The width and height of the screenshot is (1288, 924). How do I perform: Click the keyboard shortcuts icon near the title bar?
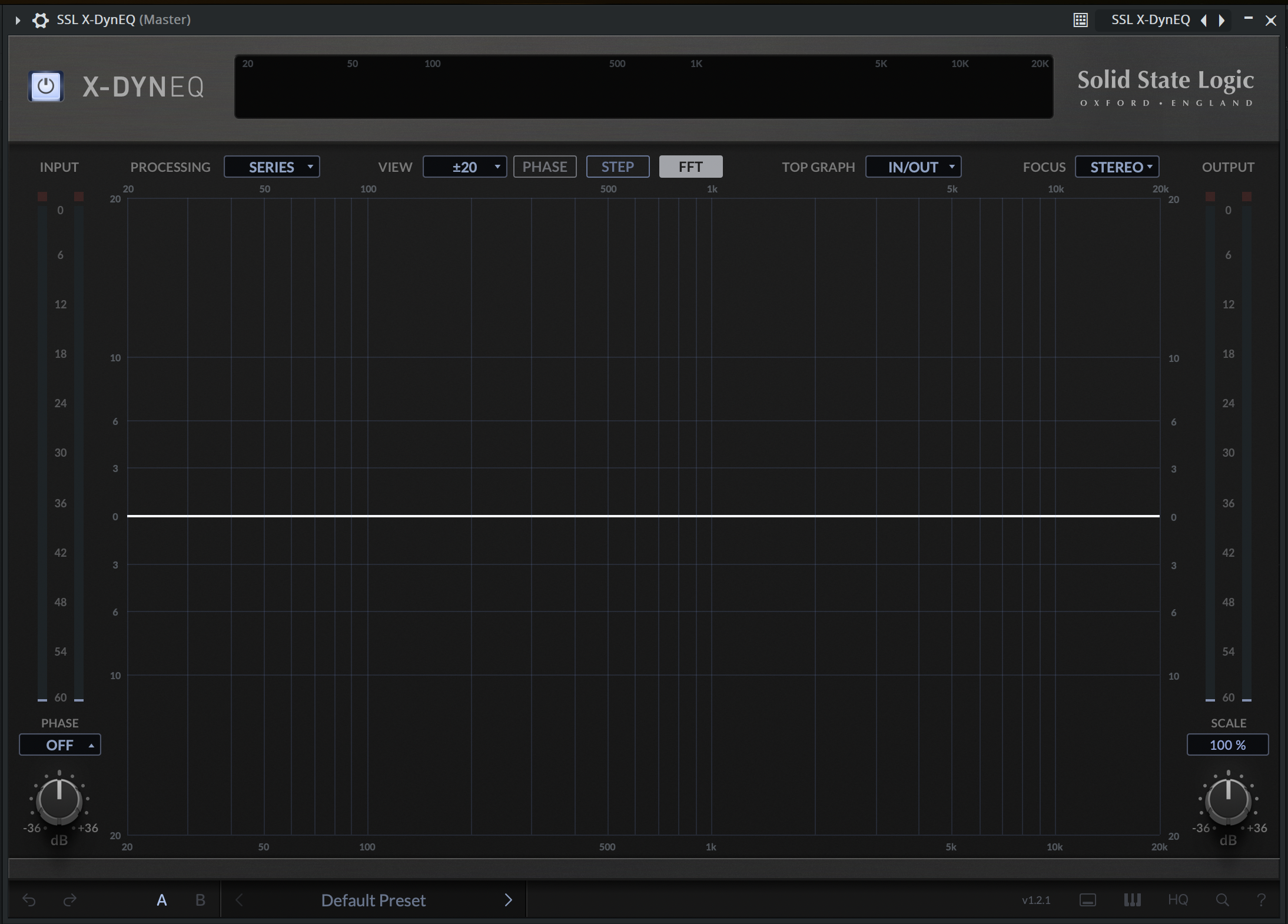point(1080,19)
